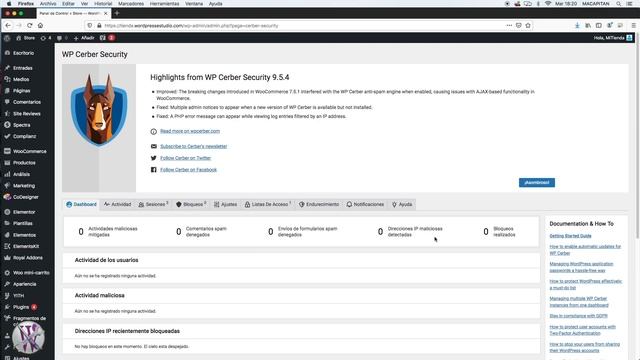Open Two-Factor Authentication how-to link
This screenshot has height=360, width=640.
[582, 330]
